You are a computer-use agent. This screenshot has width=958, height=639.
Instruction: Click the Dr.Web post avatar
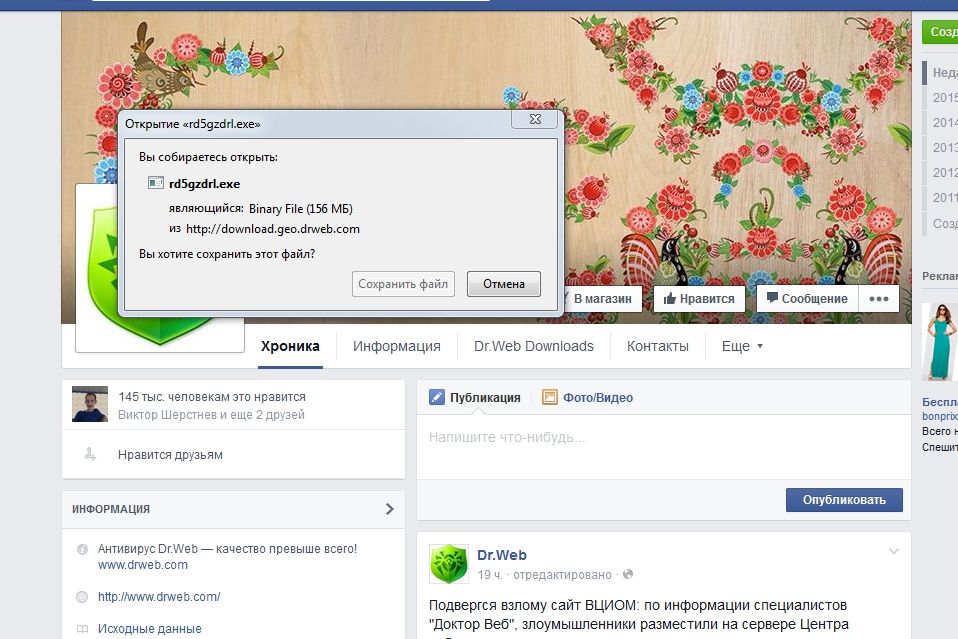[x=449, y=564]
